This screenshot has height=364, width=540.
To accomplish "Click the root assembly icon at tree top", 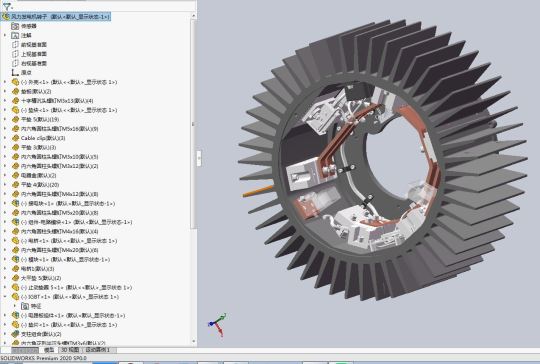I will [6, 16].
